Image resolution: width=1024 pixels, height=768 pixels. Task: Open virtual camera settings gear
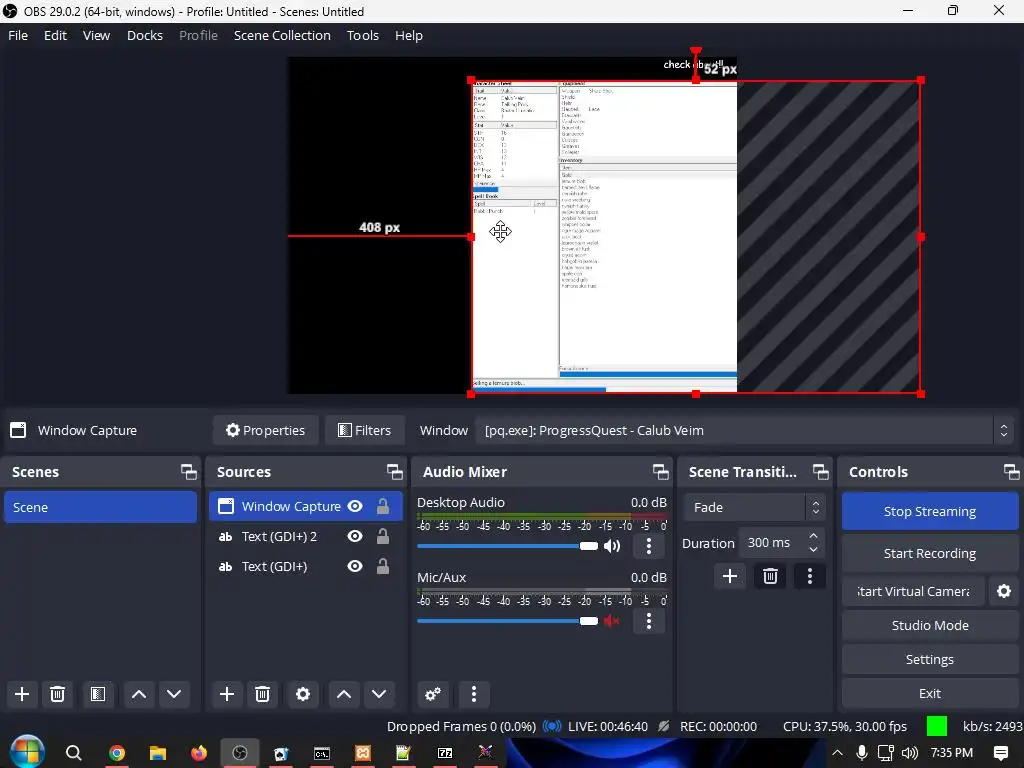point(1004,591)
